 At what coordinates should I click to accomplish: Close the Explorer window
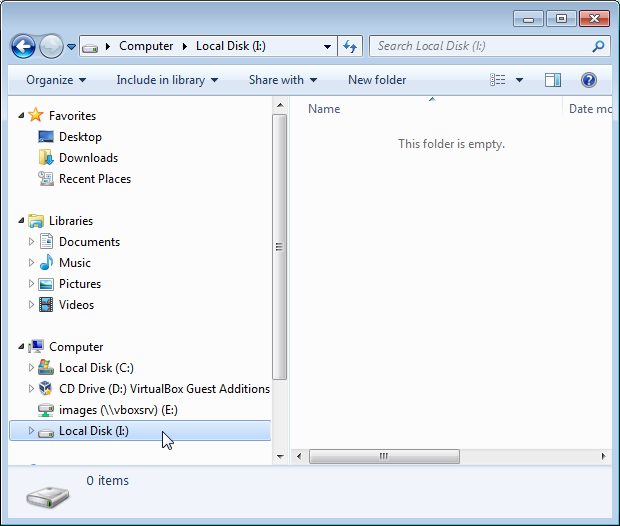[594, 19]
